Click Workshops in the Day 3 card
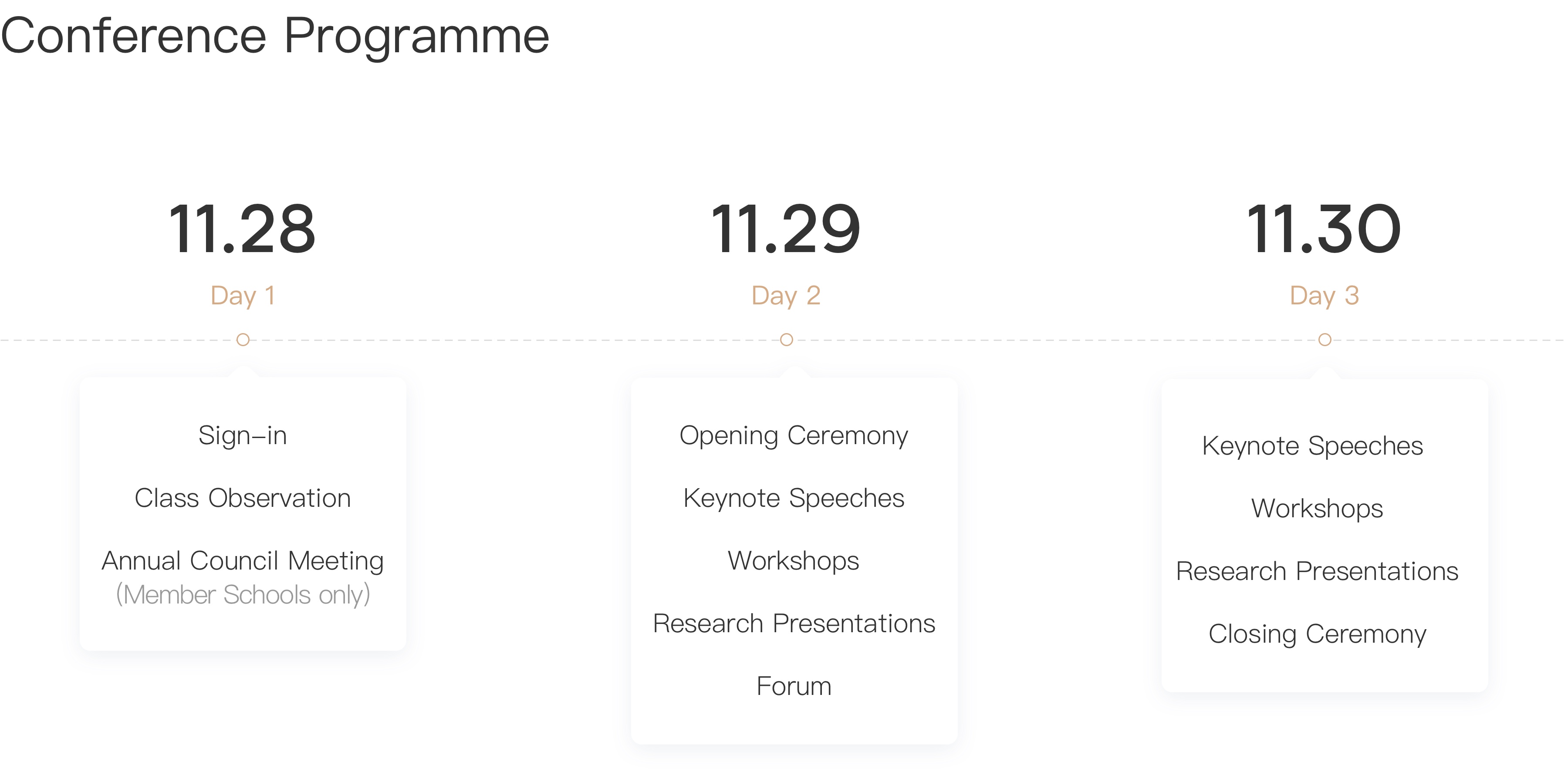The height and width of the screenshot is (772, 1568). [1317, 509]
